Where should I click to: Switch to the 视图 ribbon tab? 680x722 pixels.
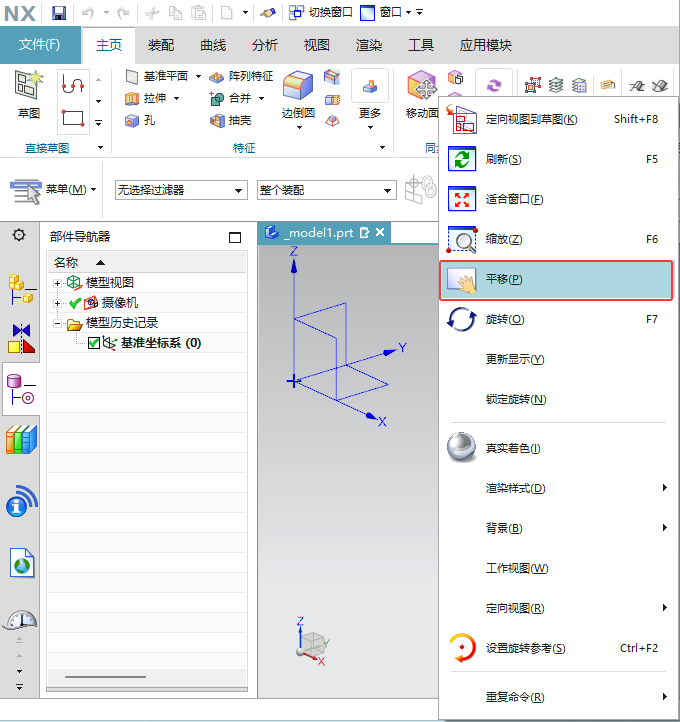pos(317,45)
